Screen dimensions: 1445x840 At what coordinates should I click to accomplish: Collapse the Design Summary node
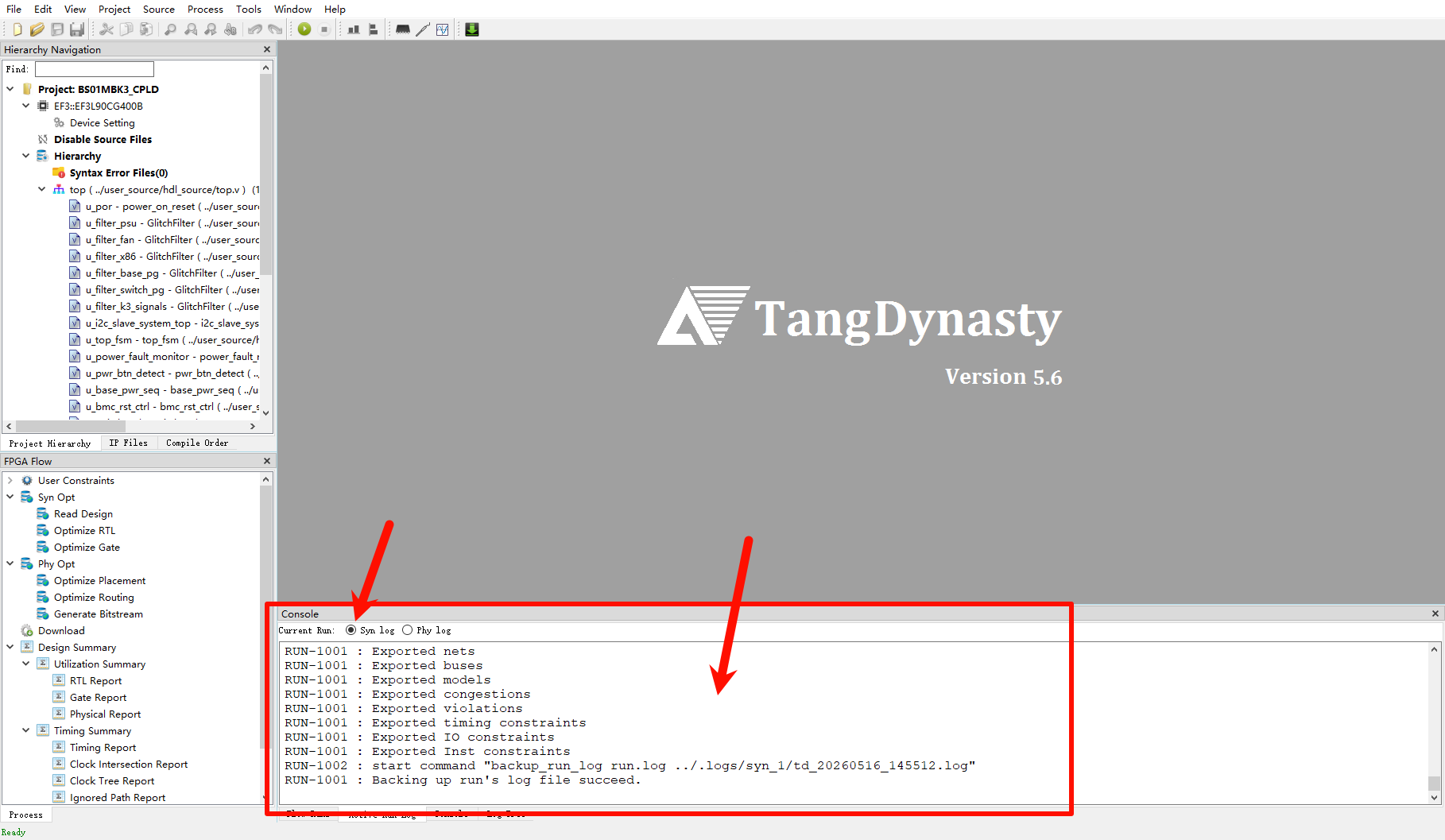10,647
